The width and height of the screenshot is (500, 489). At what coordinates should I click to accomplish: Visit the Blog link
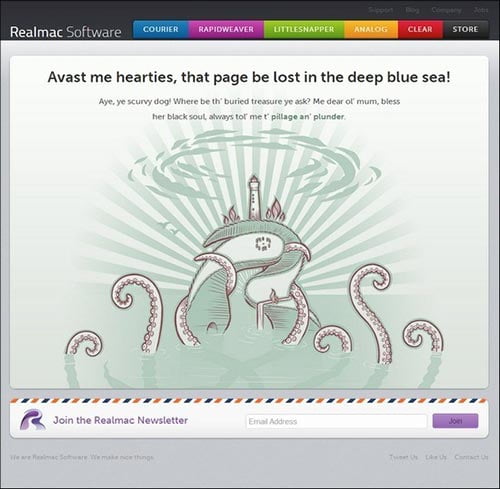click(x=412, y=10)
